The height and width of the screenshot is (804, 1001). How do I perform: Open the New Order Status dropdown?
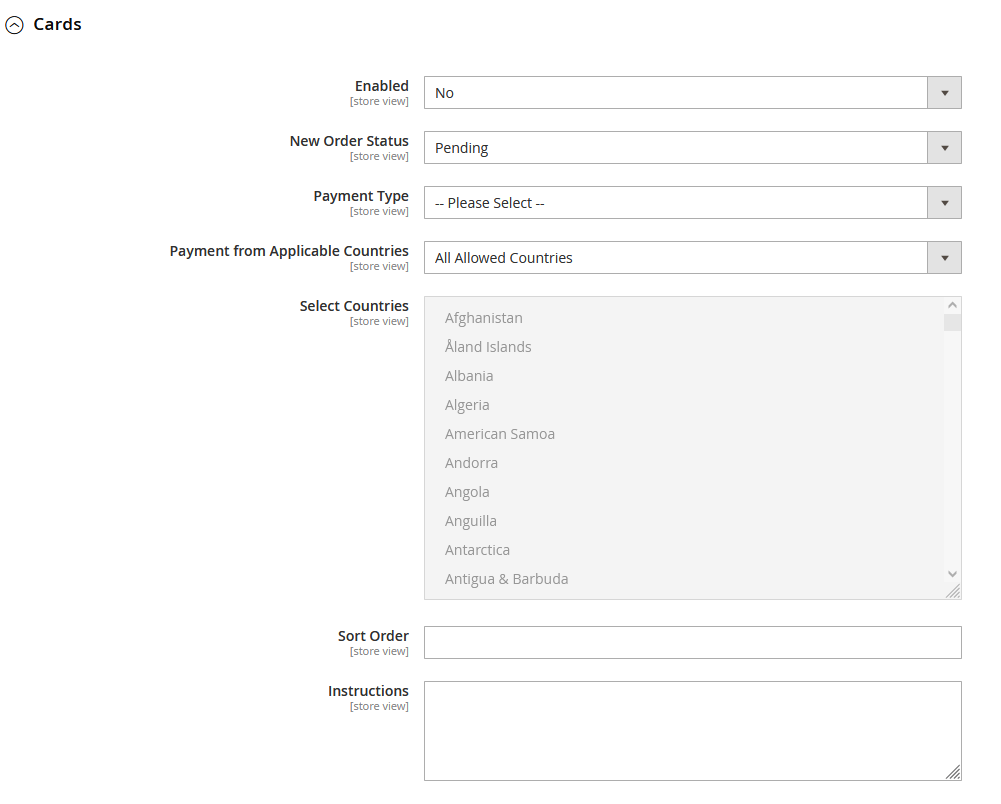692,148
